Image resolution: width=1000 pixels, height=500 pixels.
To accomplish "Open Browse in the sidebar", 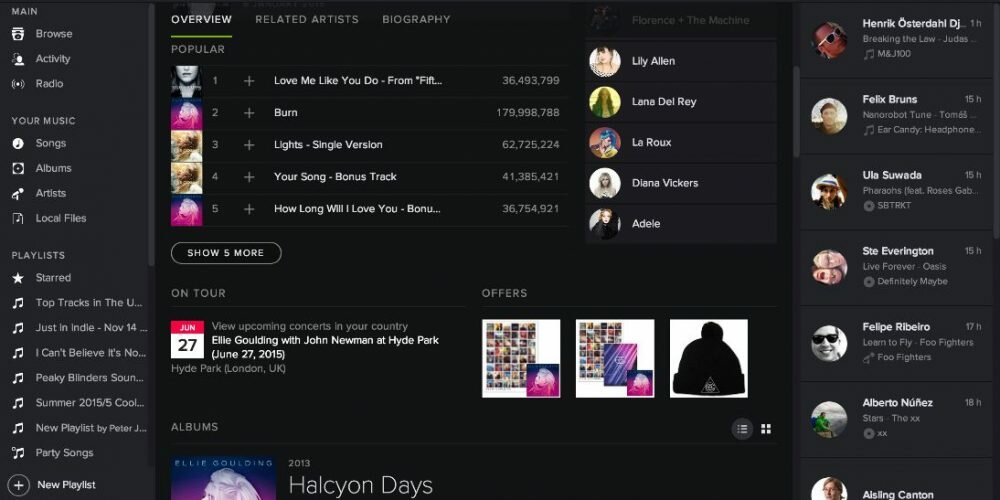I will (x=54, y=34).
